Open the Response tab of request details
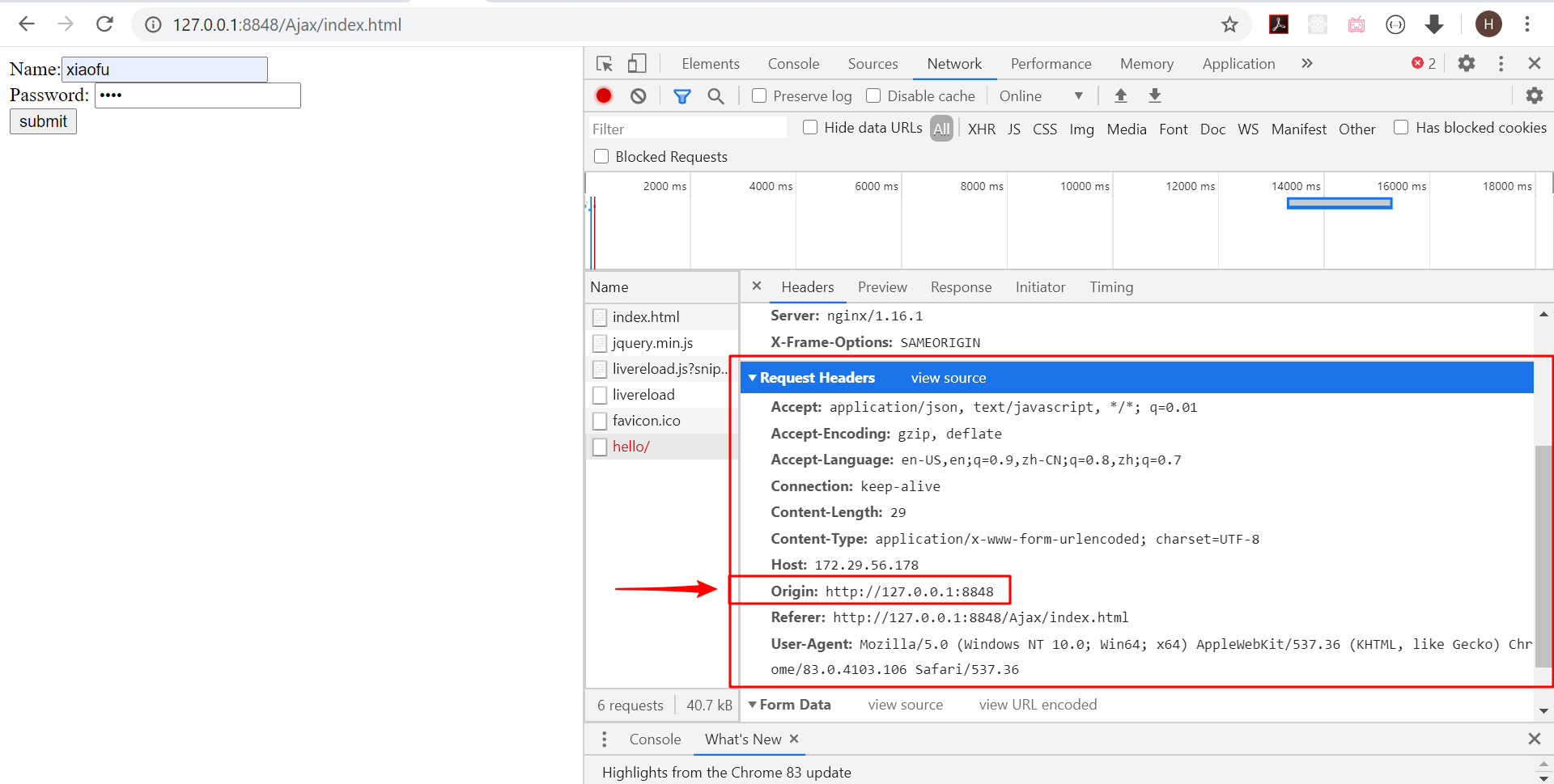Screen dimensions: 1554x784 point(961,287)
